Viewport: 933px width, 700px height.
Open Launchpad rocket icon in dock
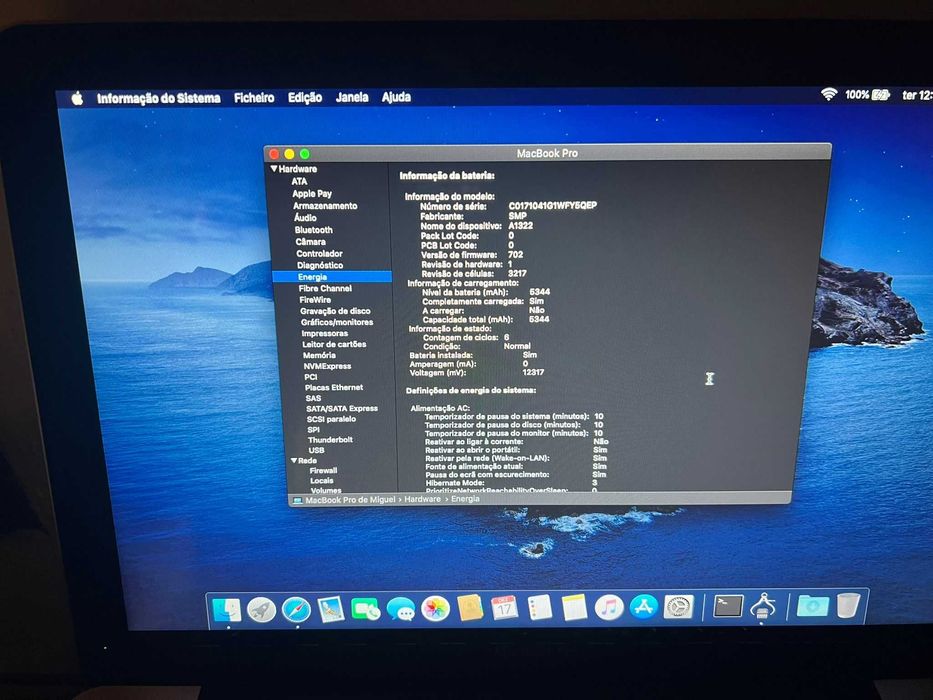[x=261, y=610]
